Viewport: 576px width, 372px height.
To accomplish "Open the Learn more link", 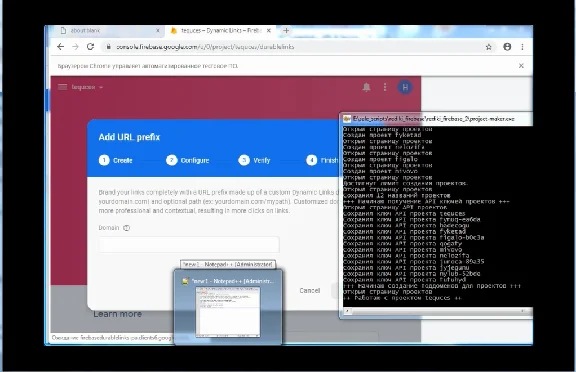I will pos(118,314).
